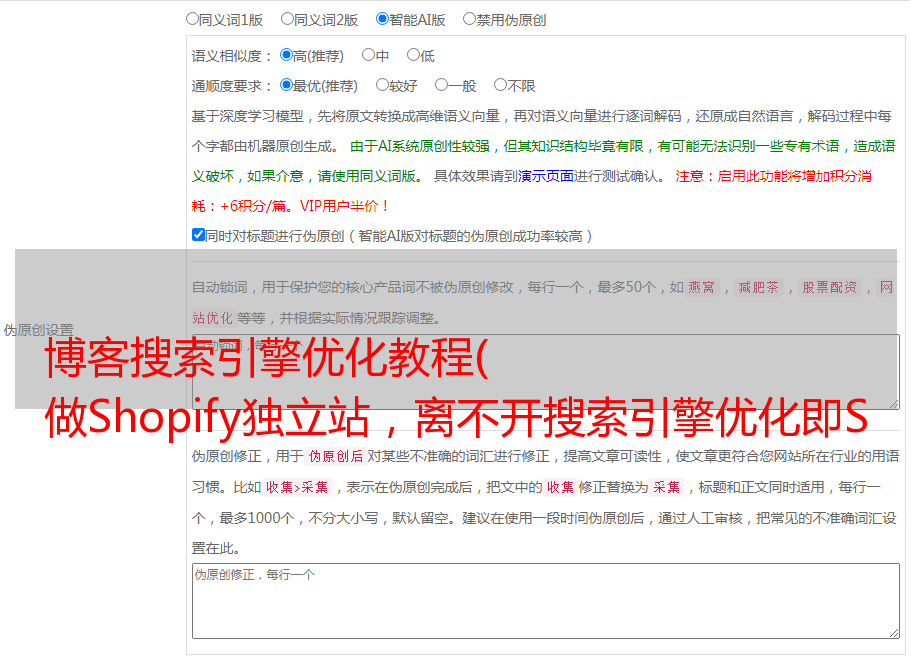This screenshot has width=911, height=658.
Task: Click the 减肥茶 example keyword tag
Action: tap(758, 287)
